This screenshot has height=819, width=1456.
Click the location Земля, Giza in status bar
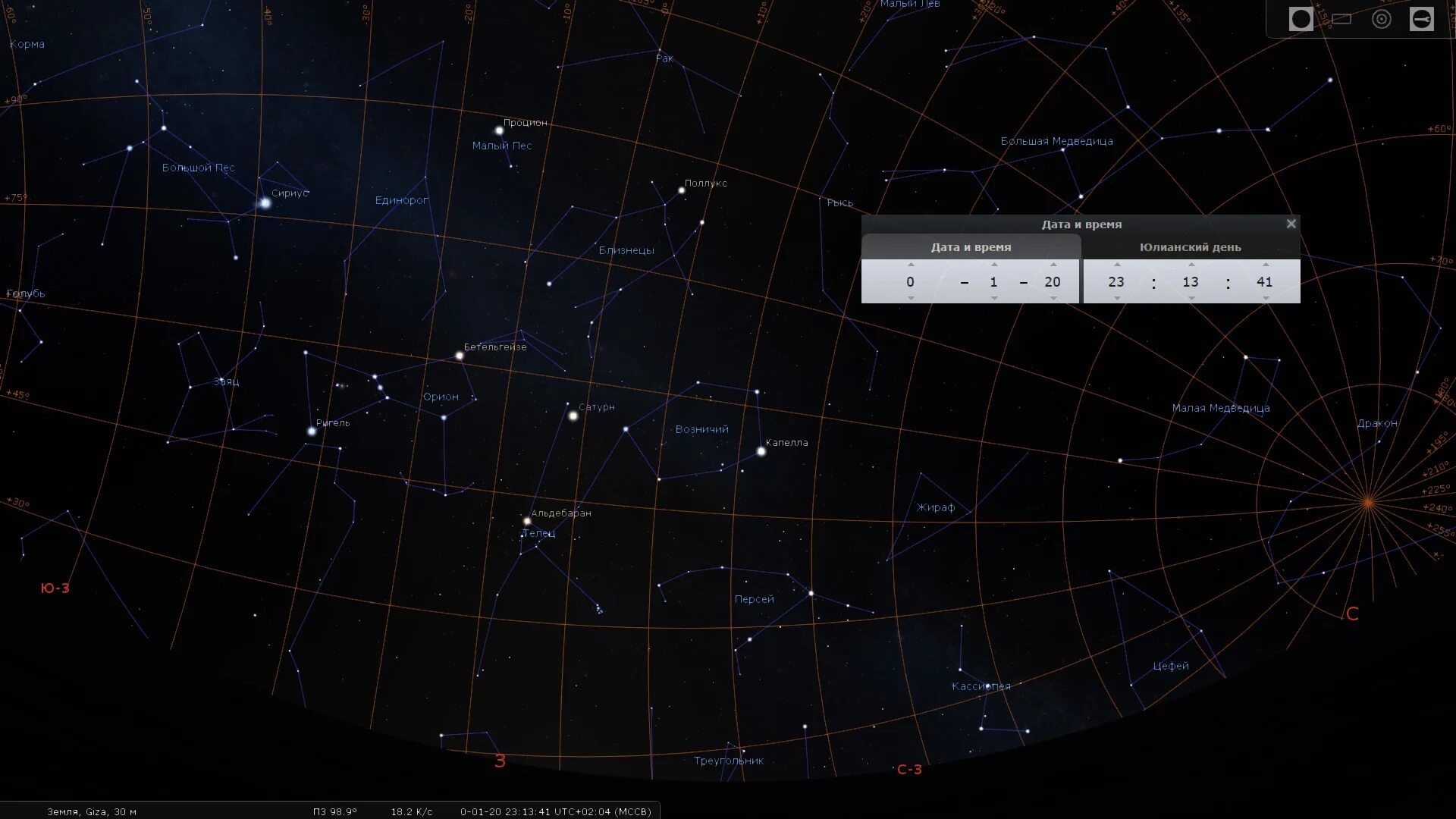92,811
